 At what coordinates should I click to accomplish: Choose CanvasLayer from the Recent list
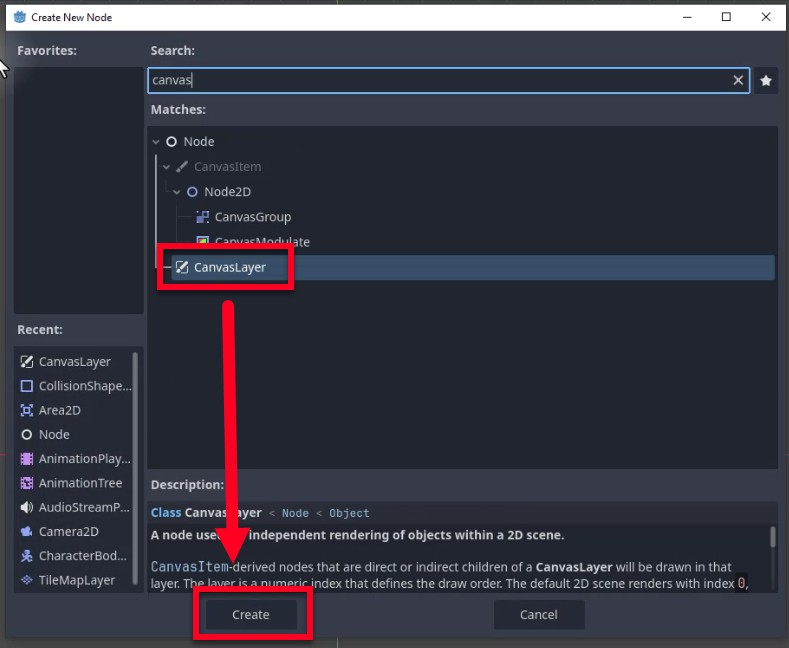(x=74, y=362)
